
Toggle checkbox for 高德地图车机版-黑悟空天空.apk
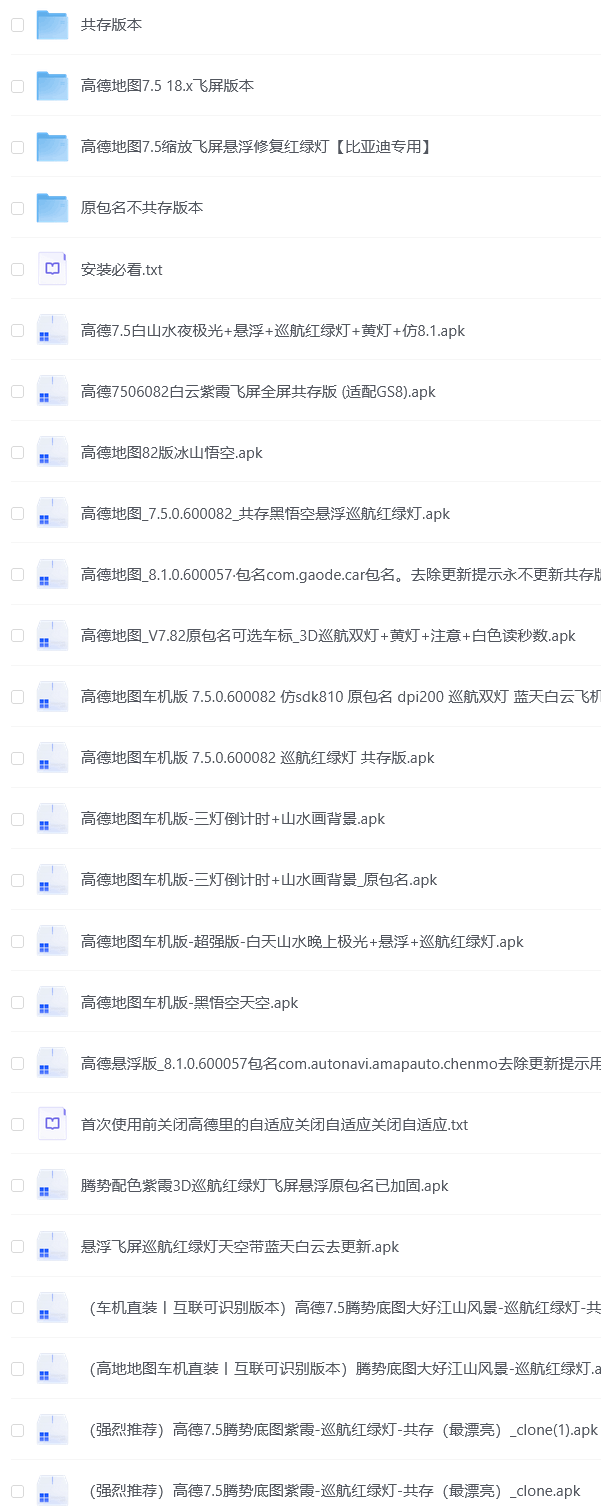point(17,1002)
